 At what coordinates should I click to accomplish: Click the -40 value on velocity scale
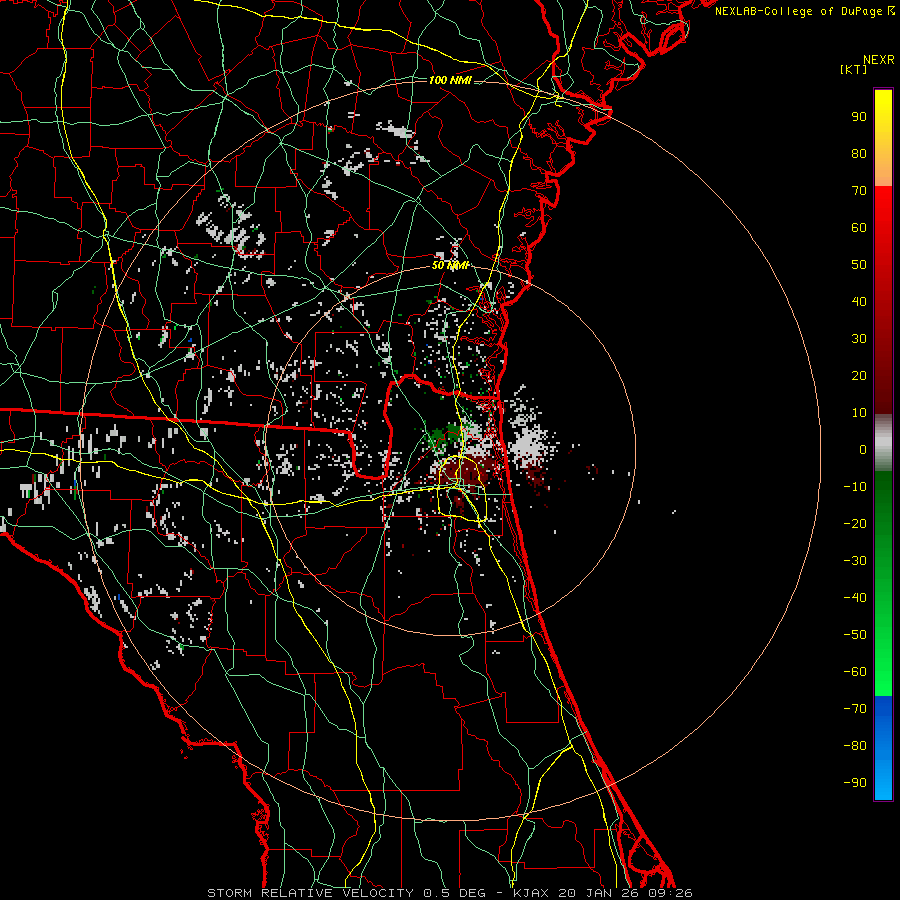pyautogui.click(x=855, y=598)
